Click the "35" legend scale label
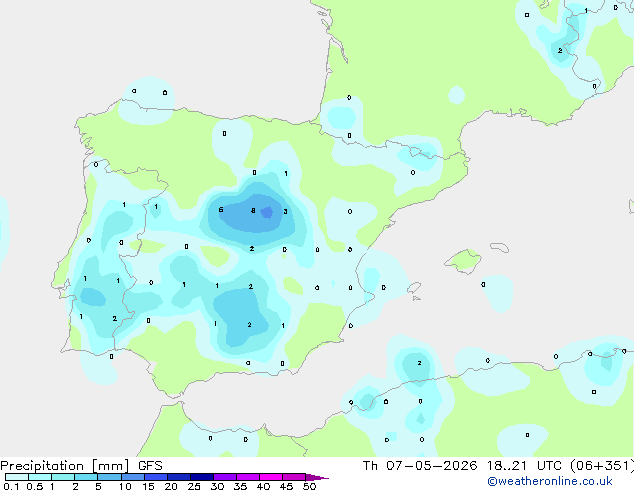 click(x=241, y=486)
